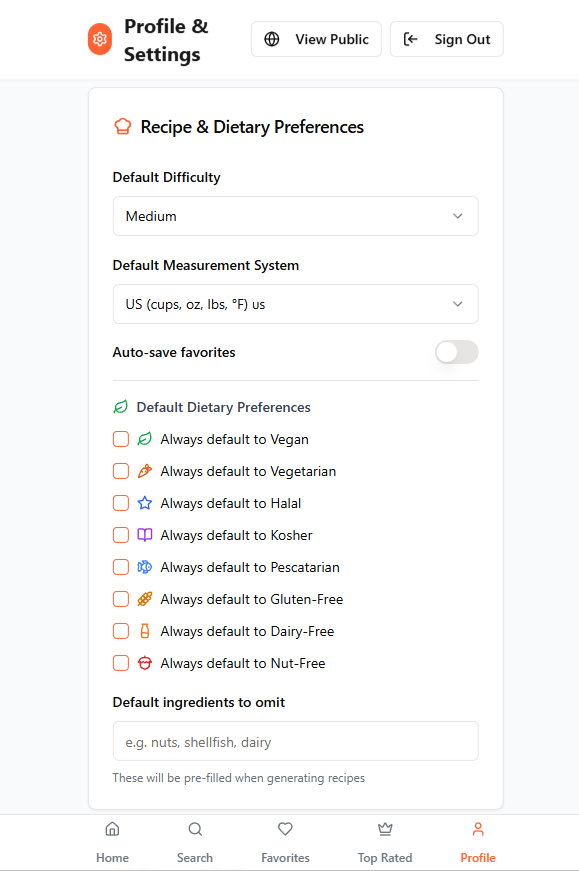The height and width of the screenshot is (871, 579).
Task: Click the wheat icon by Gluten-Free
Action: coord(144,599)
